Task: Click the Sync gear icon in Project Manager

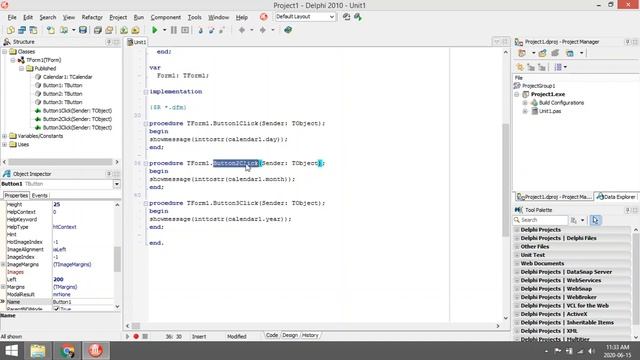Action: (x=520, y=67)
